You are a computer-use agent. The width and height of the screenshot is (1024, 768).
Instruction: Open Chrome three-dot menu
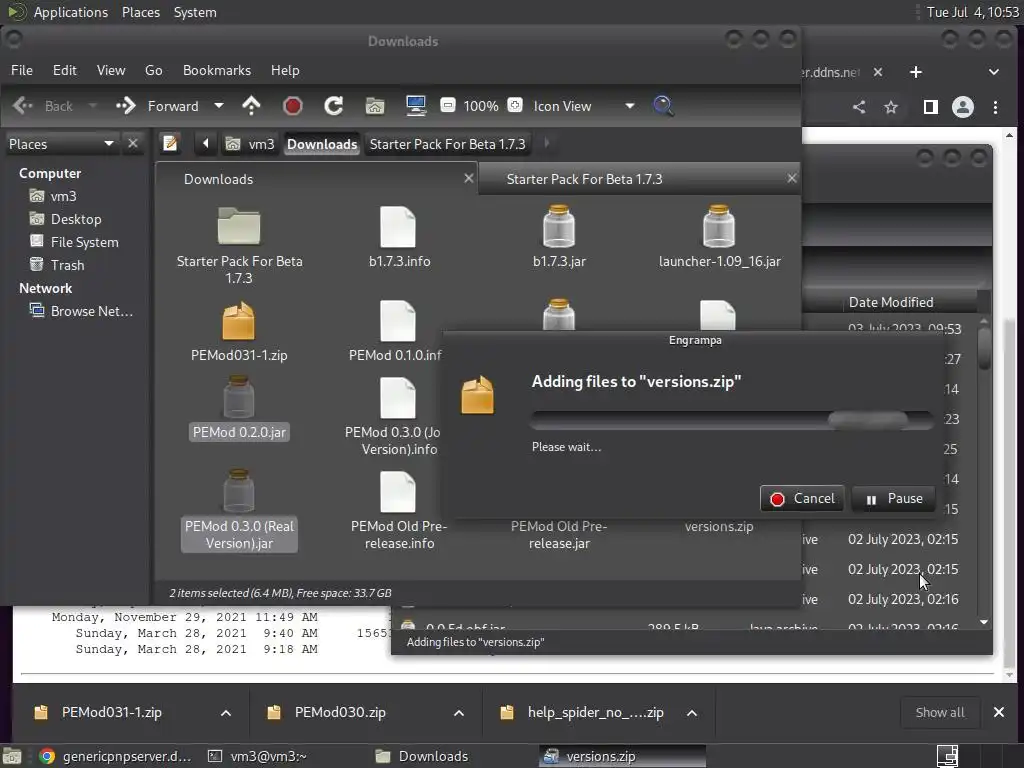(995, 107)
